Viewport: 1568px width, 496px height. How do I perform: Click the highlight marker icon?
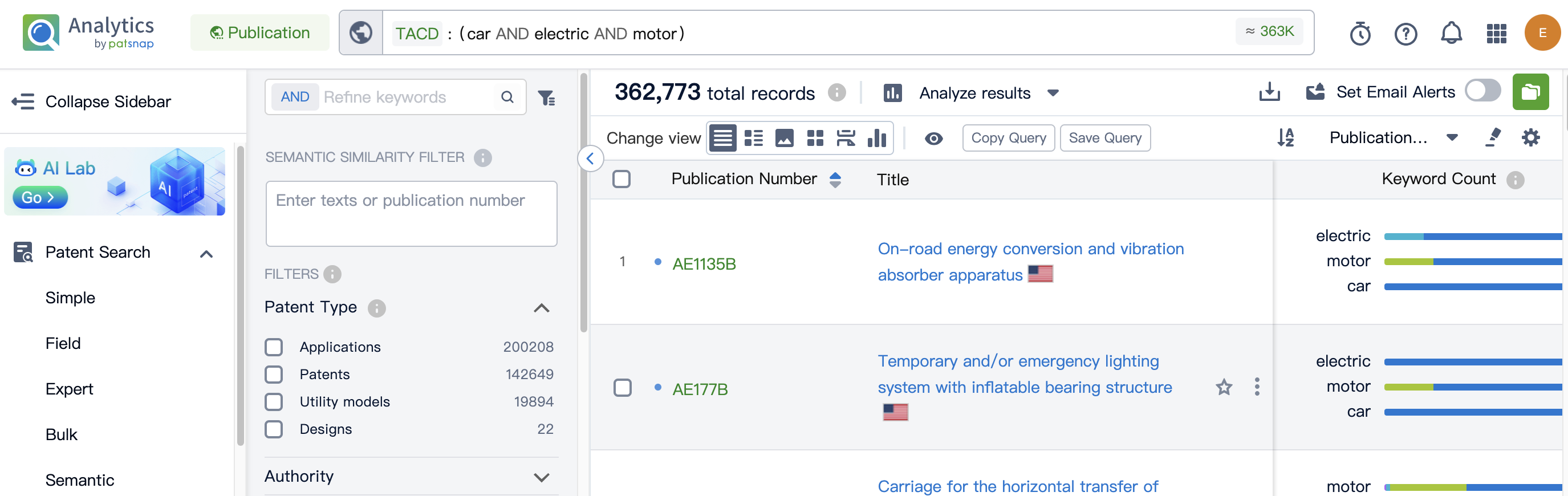point(1493,138)
